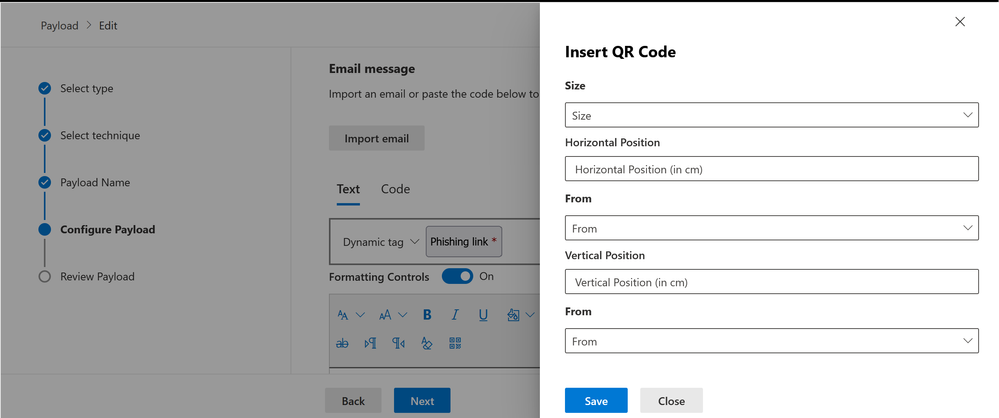Screen dimensions: 999x418
Task: Click the Select technique checkmark circle
Action: pyautogui.click(x=44, y=135)
